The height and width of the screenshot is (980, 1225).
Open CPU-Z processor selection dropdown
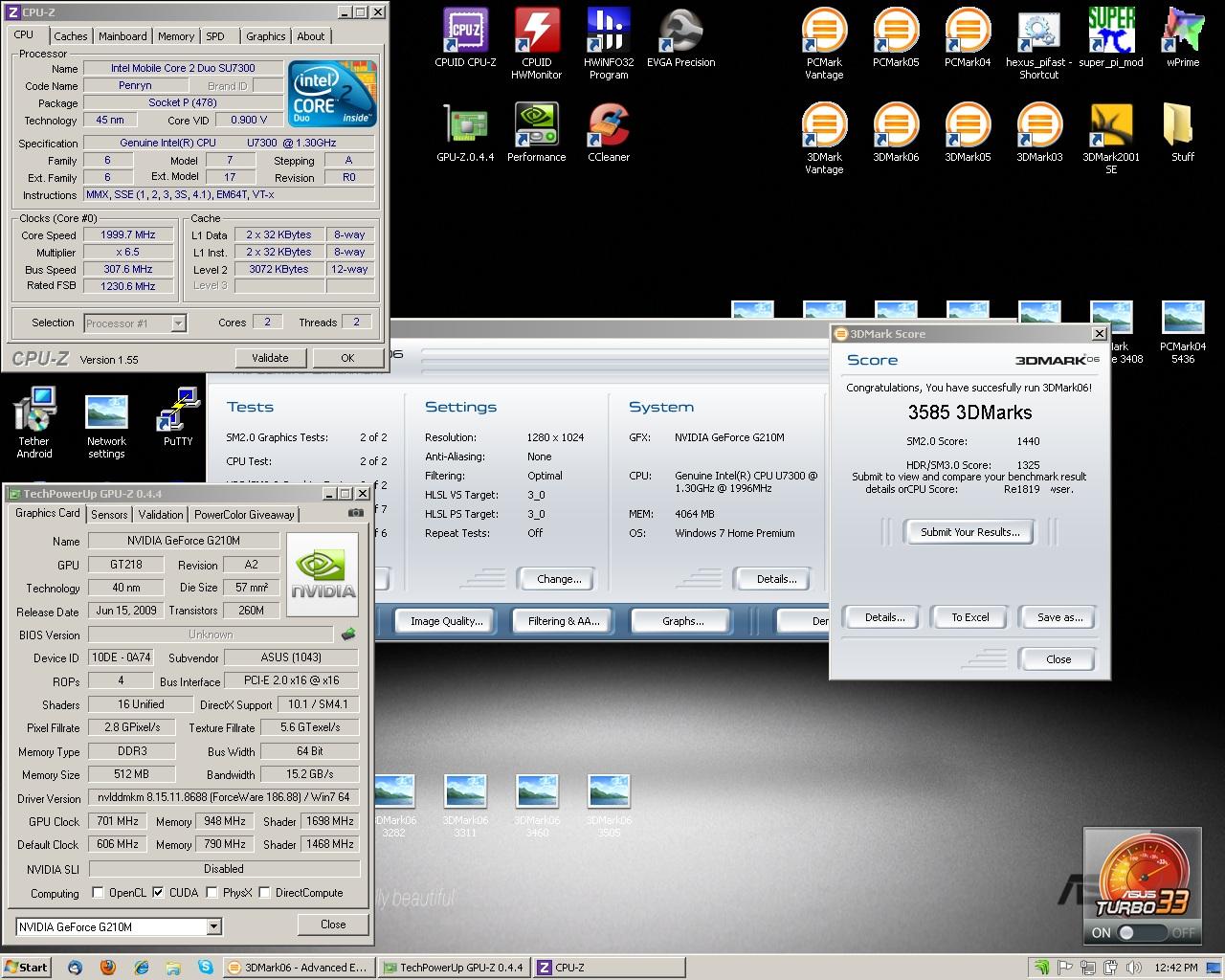(178, 323)
